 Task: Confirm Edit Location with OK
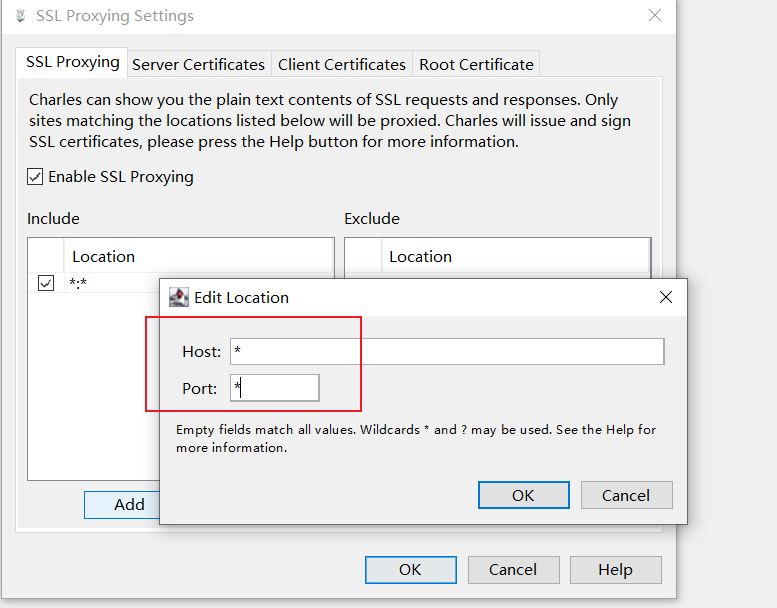tap(523, 495)
